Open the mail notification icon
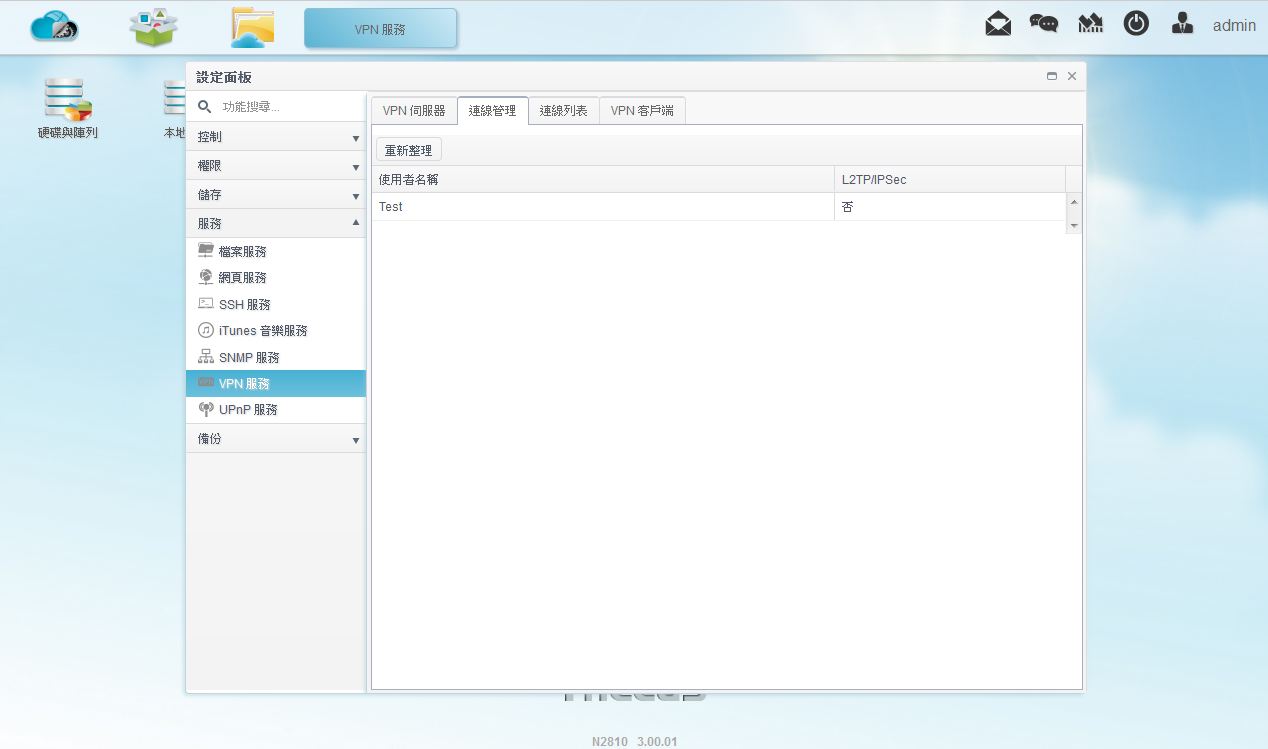 998,24
